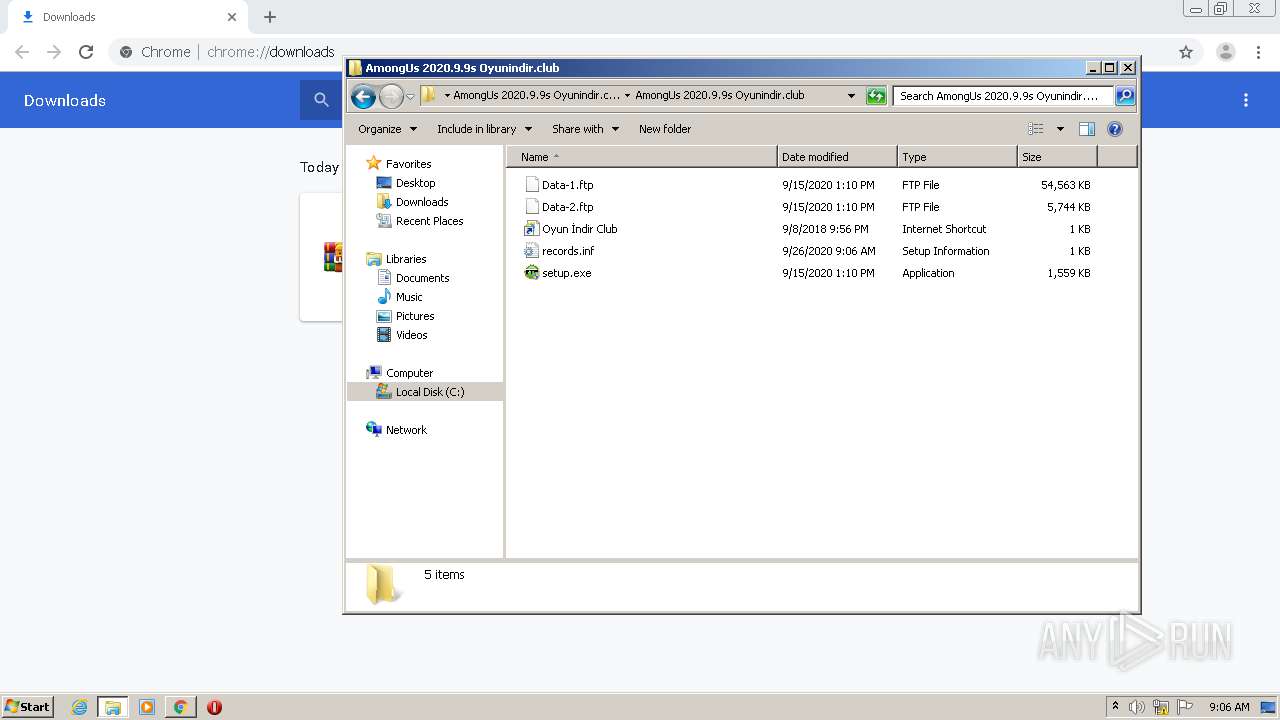Click the Internet Shortcut type cell
This screenshot has width=1280, height=720.
coord(944,229)
